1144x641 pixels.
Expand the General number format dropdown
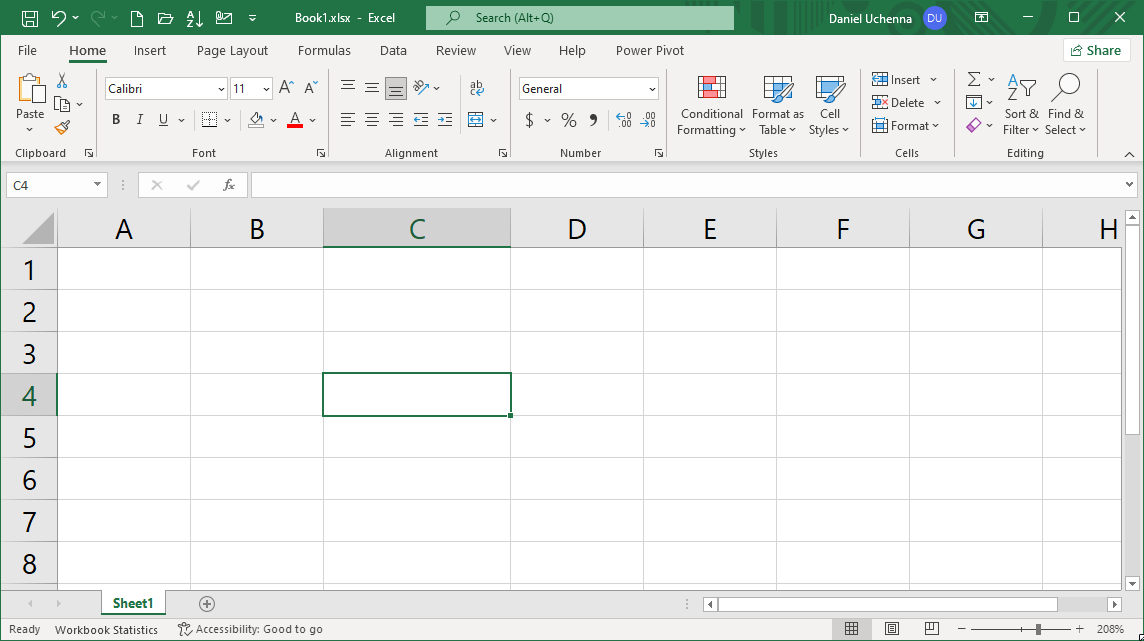pos(652,89)
